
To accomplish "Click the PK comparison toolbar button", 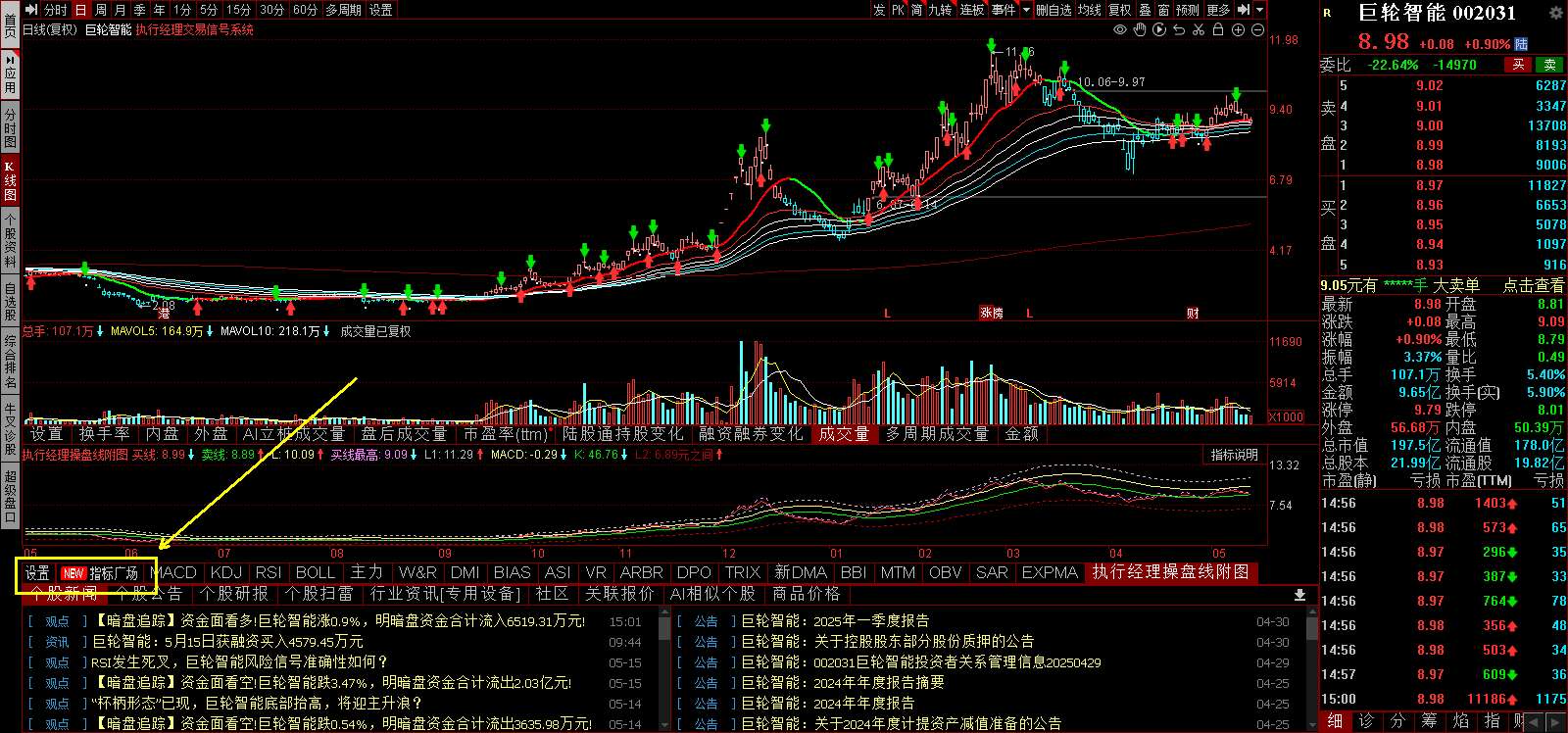I will [898, 10].
